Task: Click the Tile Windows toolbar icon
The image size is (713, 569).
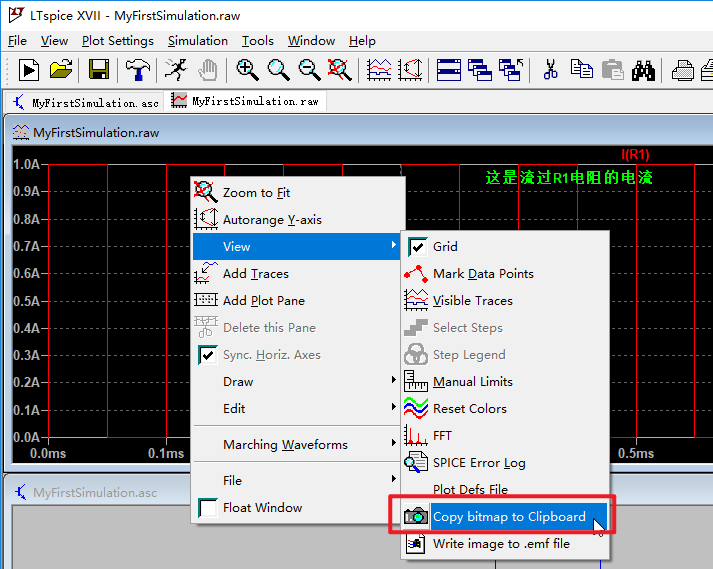Action: (448, 70)
